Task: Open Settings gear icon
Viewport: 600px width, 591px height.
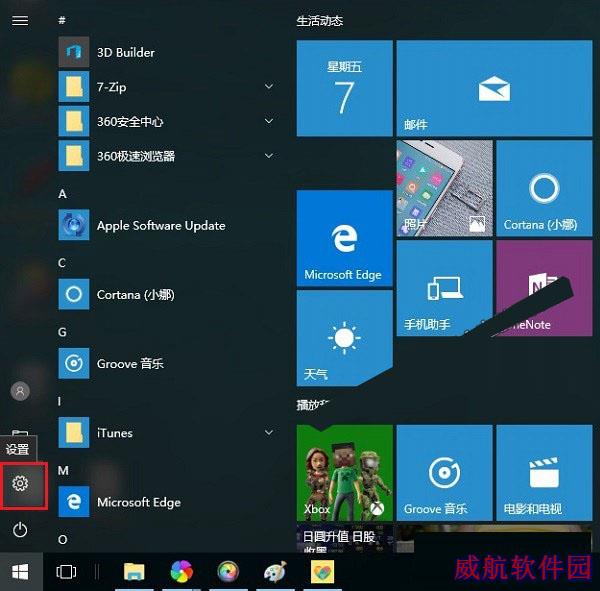Action: point(20,483)
